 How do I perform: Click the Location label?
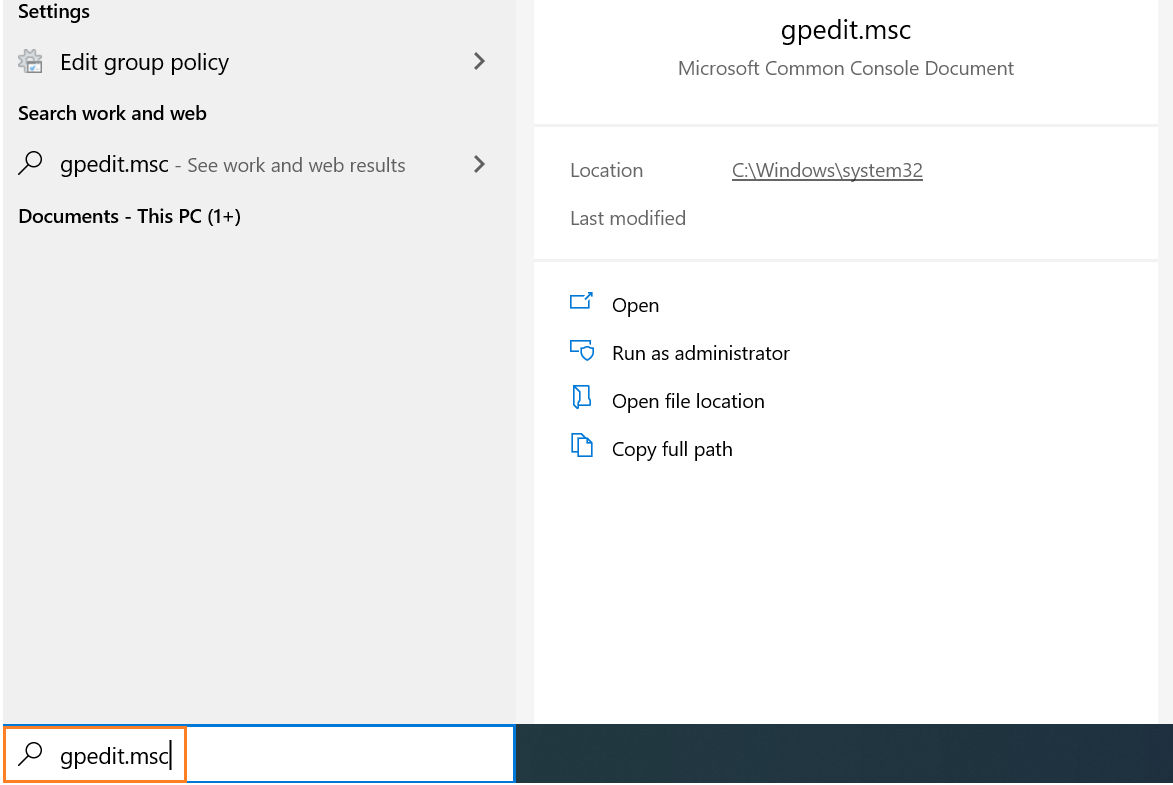[607, 171]
